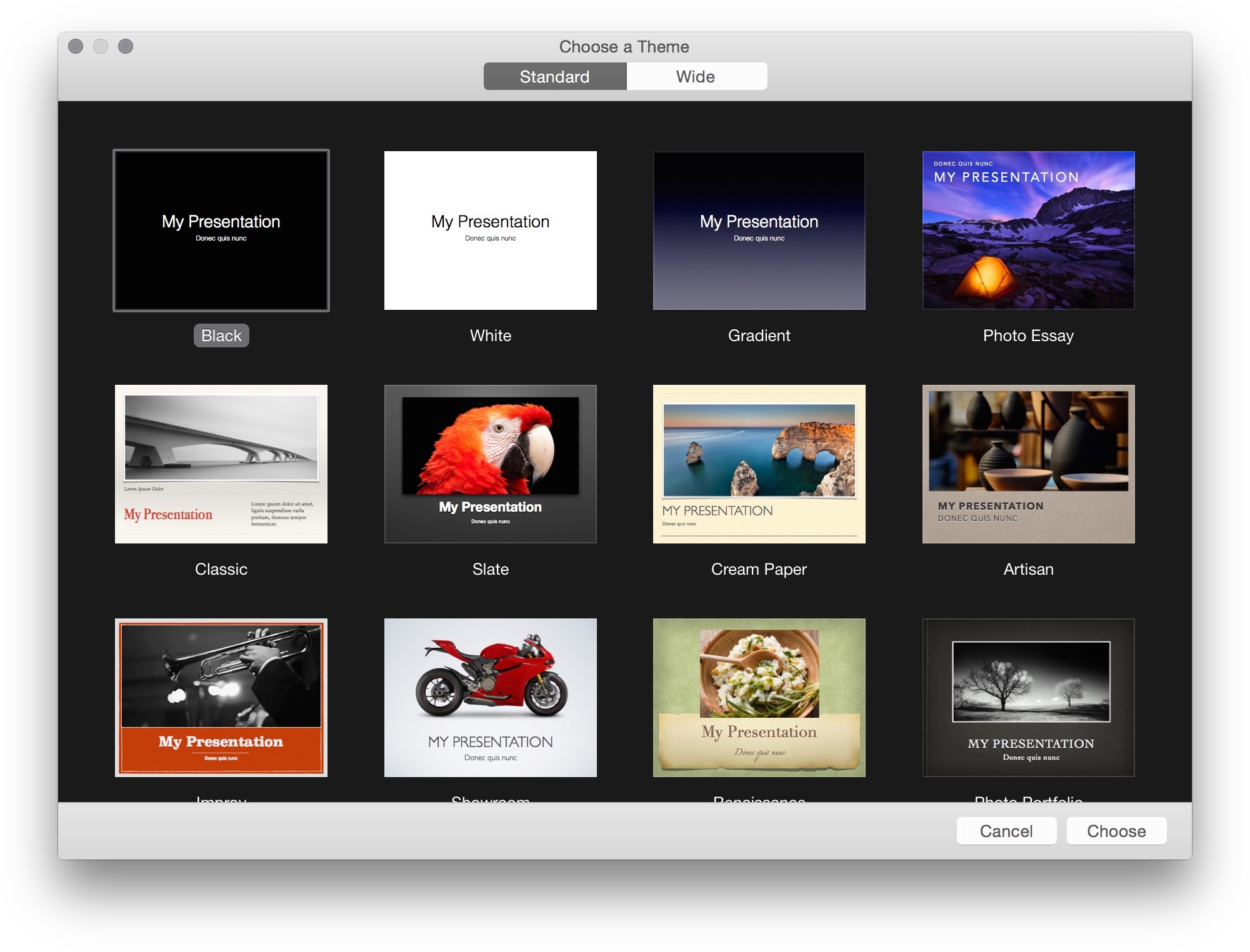Click the Photo Essay theme label
Screen dimensions: 1250x952
(x=1029, y=335)
